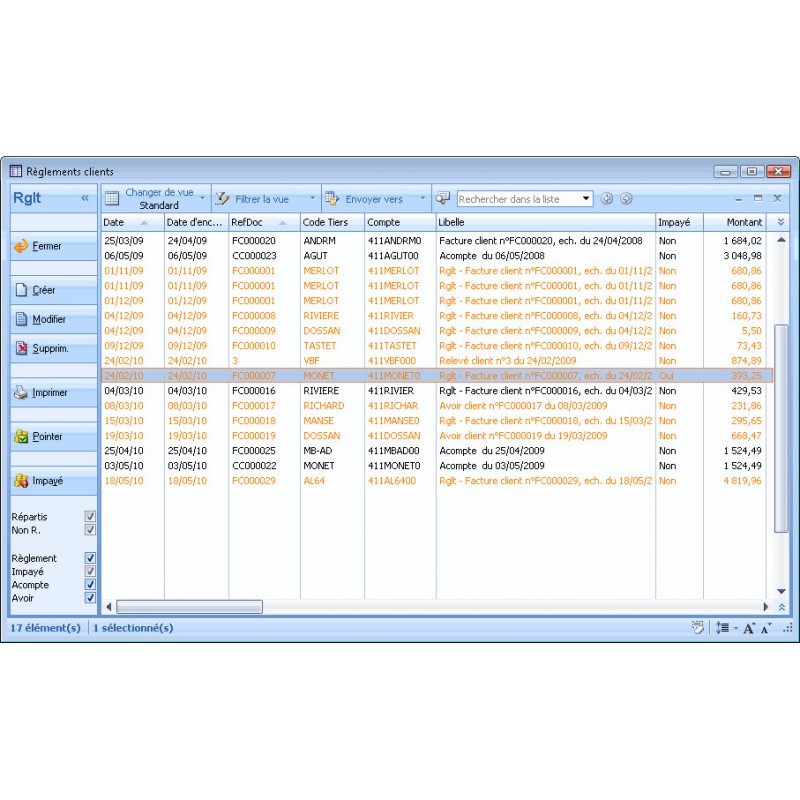The image size is (800, 800).
Task: Click the vertical scrollbar up arrow
Action: tap(781, 240)
